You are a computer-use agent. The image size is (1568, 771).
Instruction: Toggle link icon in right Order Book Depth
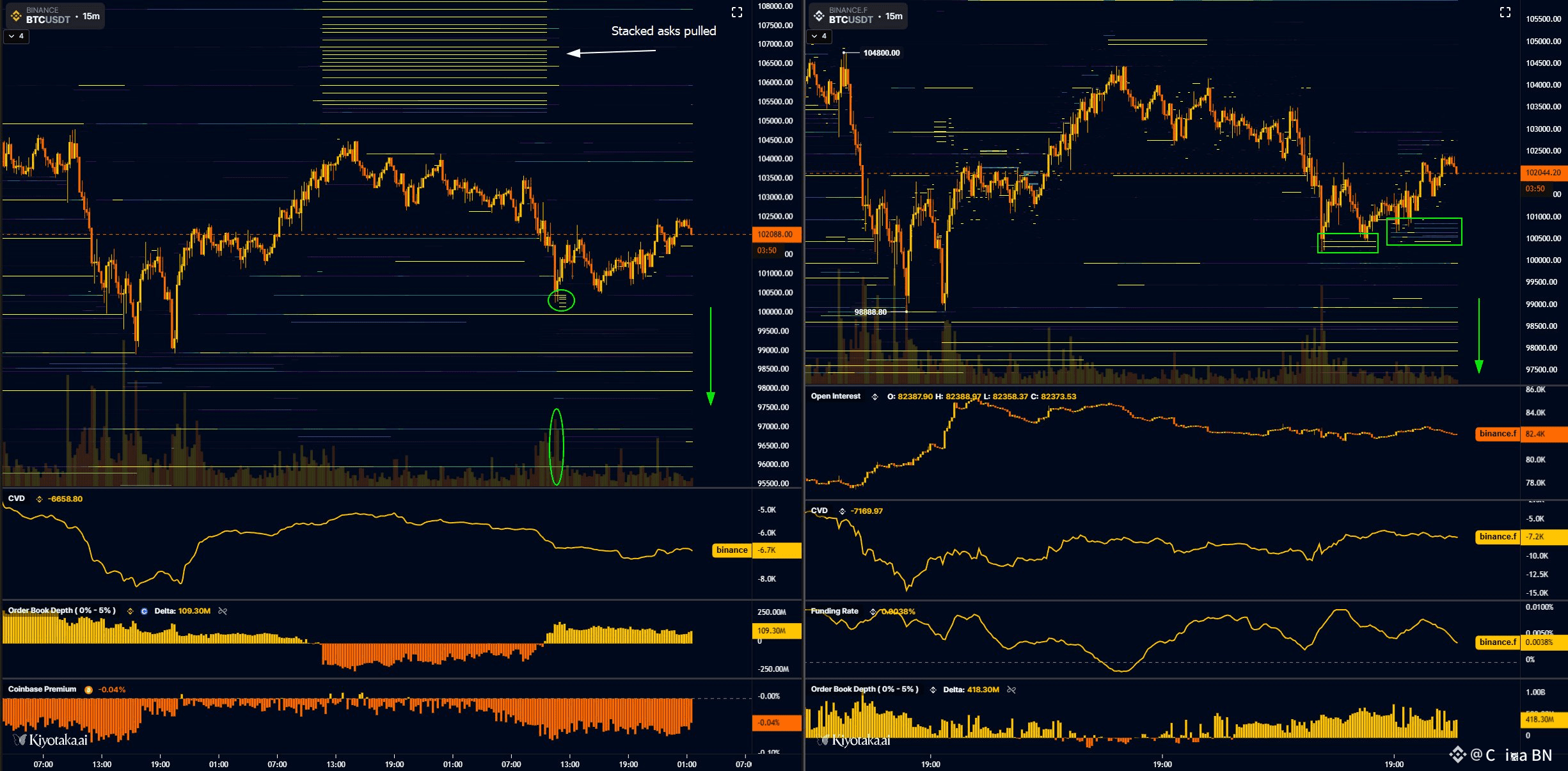[1011, 690]
